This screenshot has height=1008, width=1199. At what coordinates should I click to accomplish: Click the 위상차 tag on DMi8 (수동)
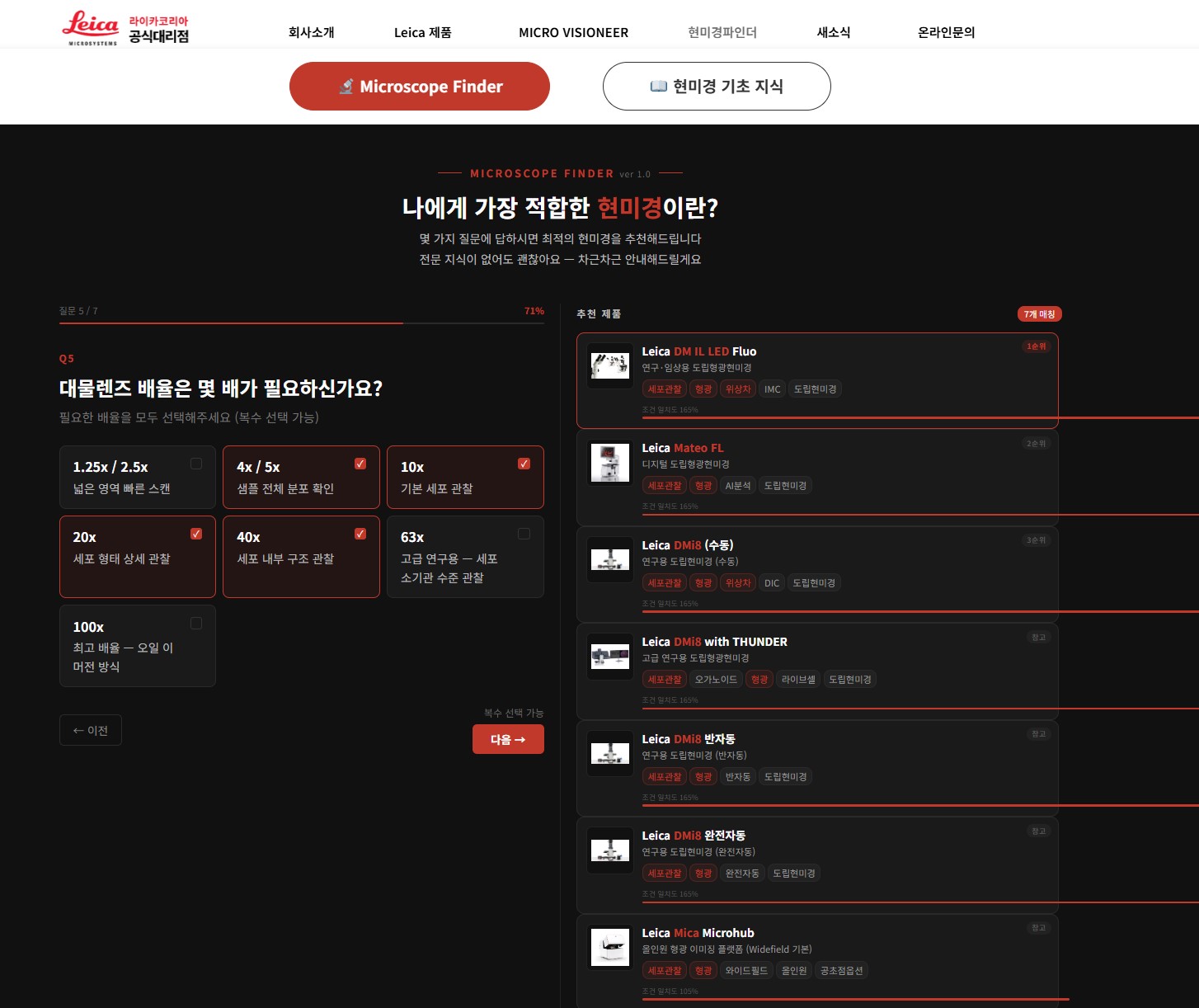738,583
